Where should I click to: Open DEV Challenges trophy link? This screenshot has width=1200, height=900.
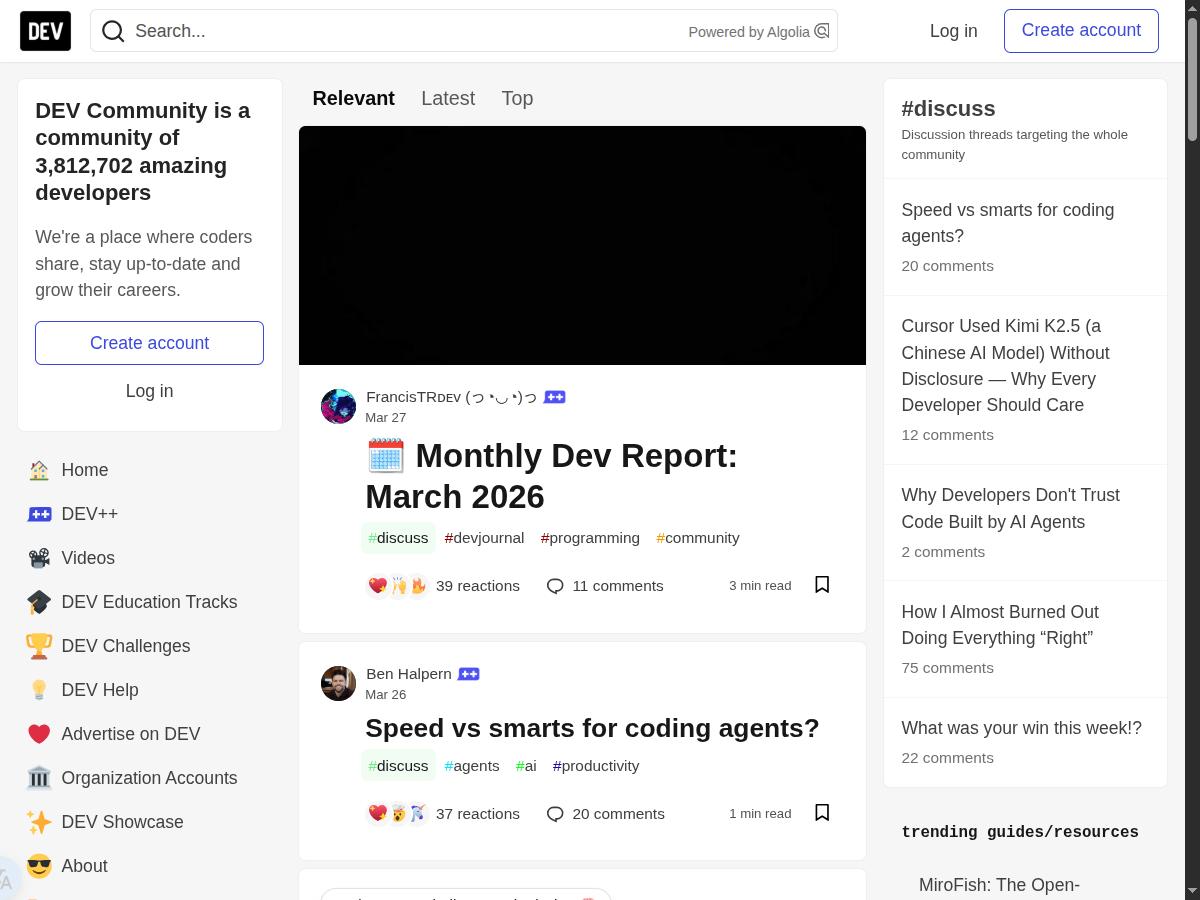(x=125, y=646)
